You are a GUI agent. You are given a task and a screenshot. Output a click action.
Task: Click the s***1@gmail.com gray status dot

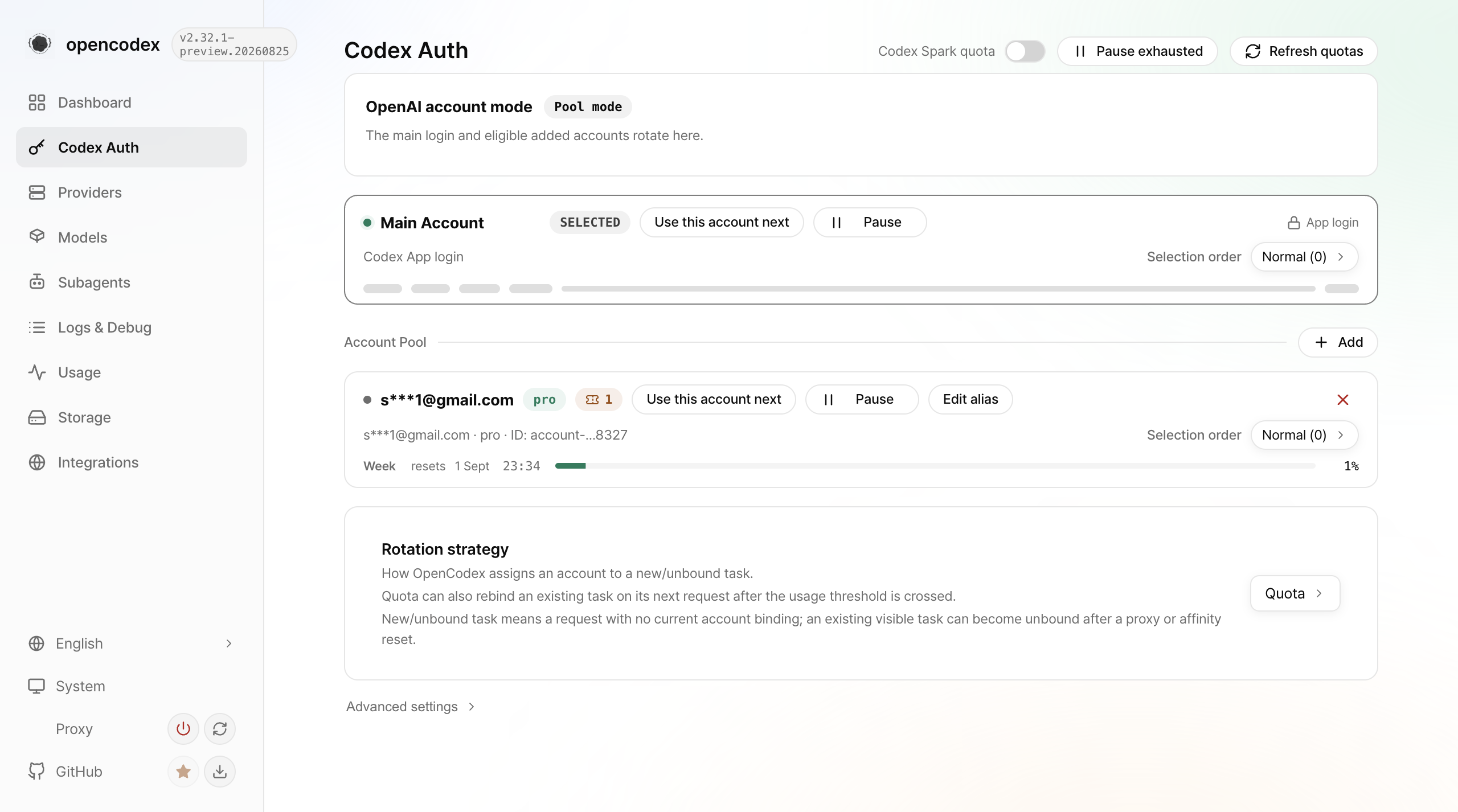(x=367, y=400)
